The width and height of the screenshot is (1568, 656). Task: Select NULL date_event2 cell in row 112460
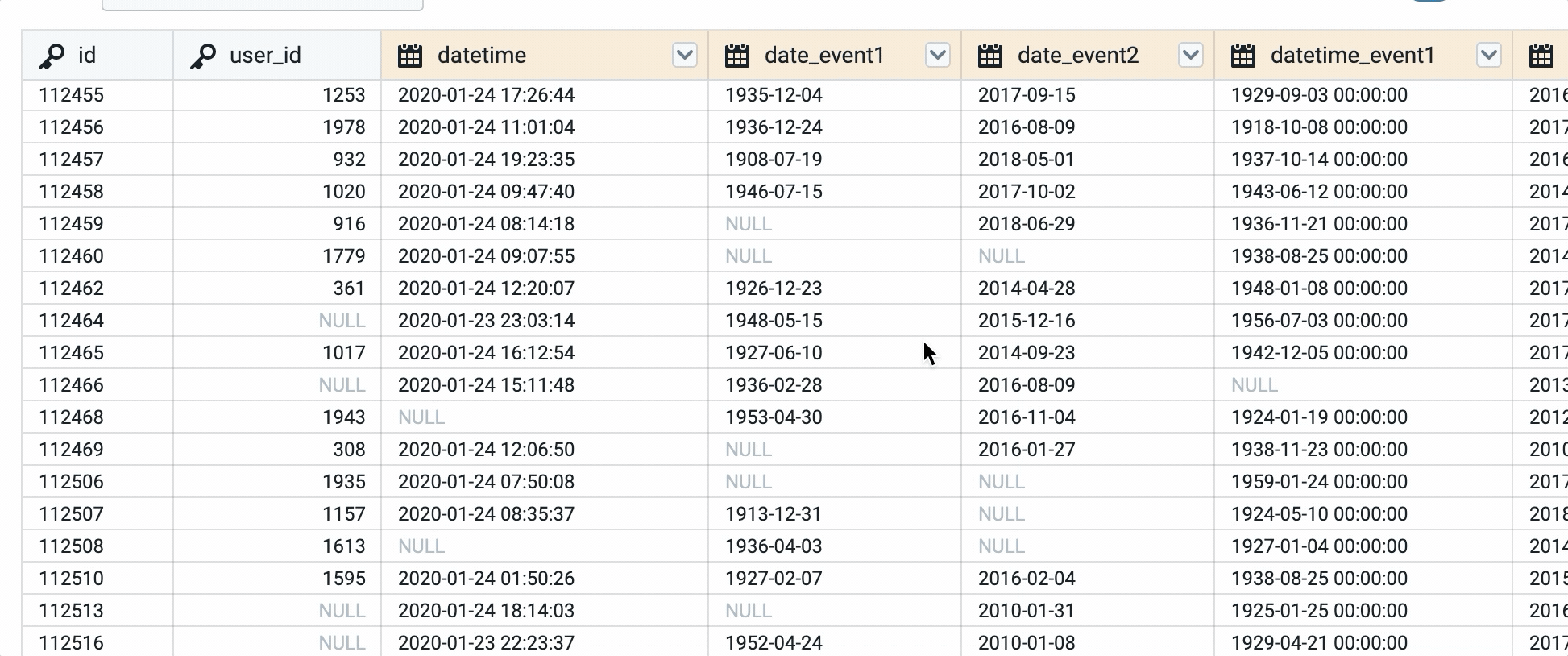(x=1088, y=256)
